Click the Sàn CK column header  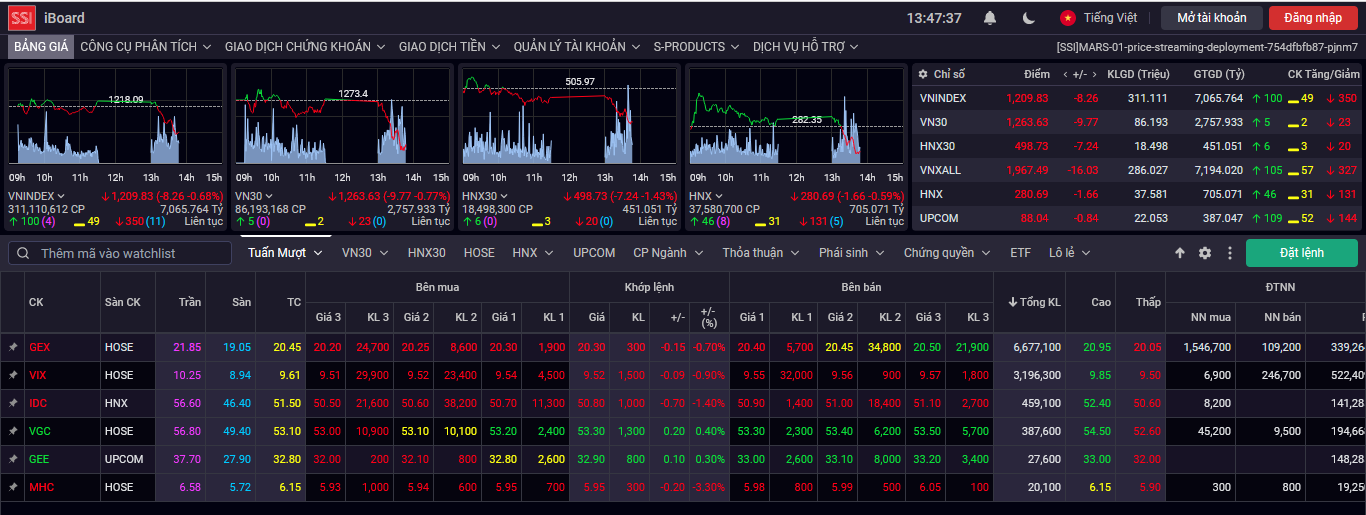tap(122, 302)
